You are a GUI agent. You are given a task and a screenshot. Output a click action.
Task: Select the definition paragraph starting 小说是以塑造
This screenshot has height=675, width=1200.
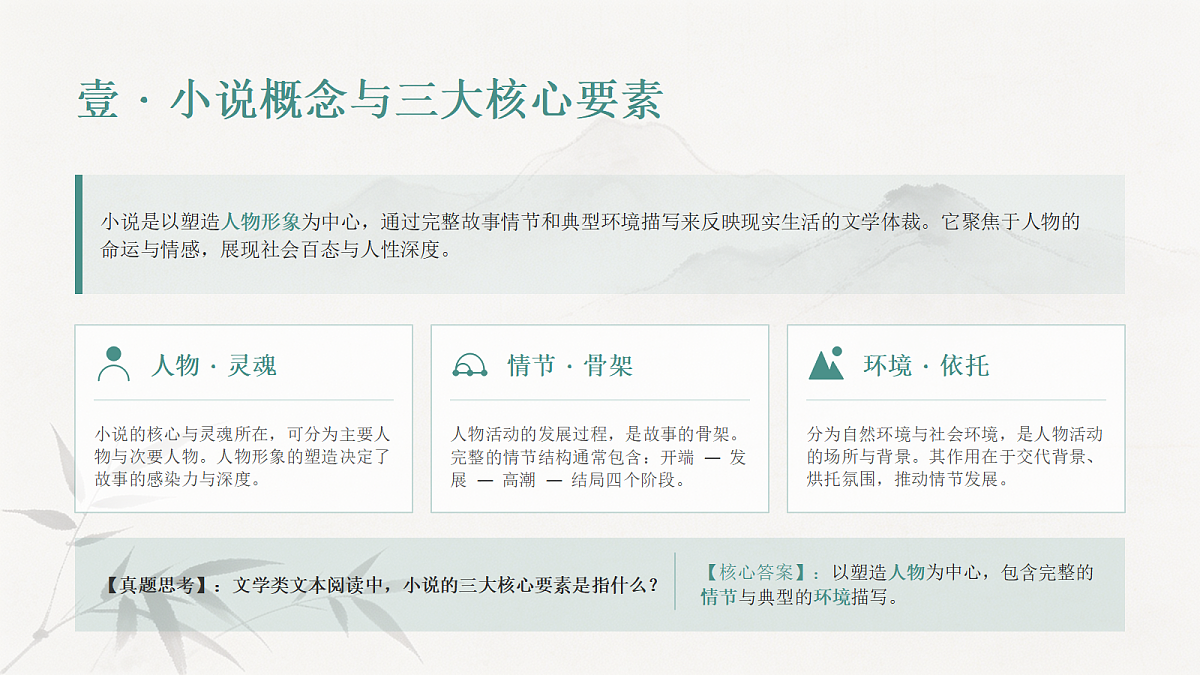[x=591, y=235]
